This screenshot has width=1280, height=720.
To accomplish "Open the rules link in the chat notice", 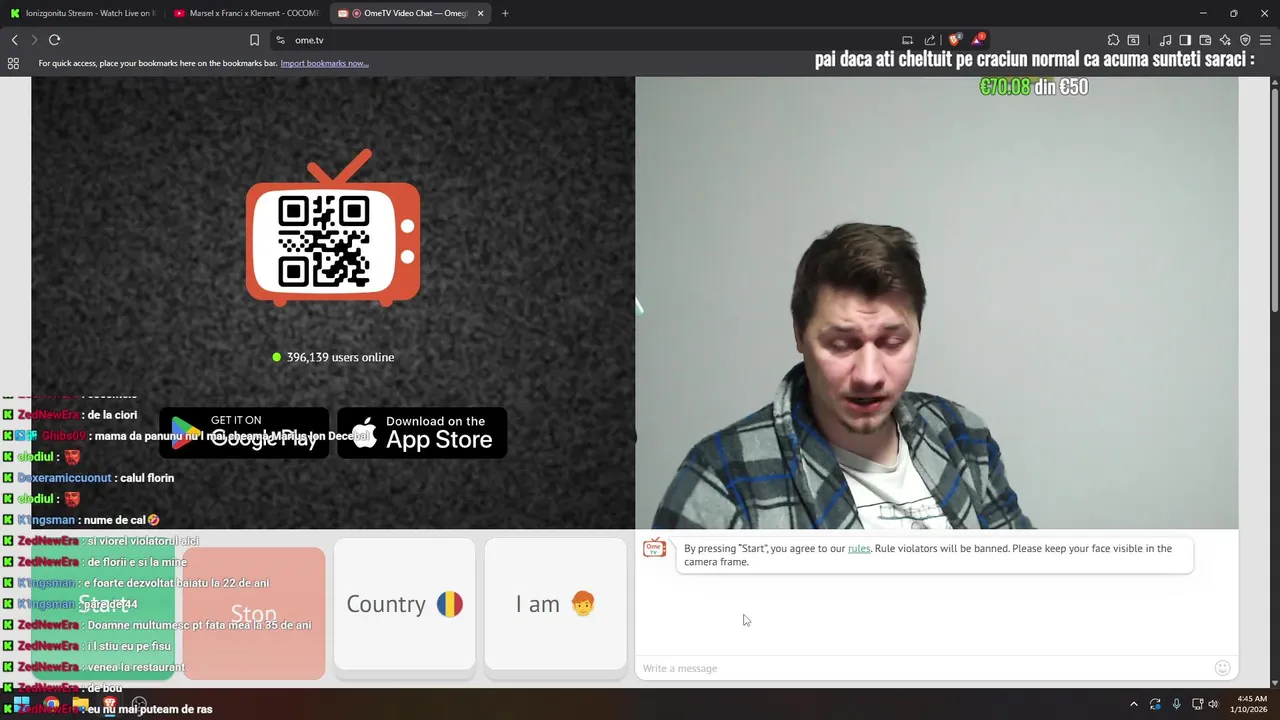I will pyautogui.click(x=859, y=548).
